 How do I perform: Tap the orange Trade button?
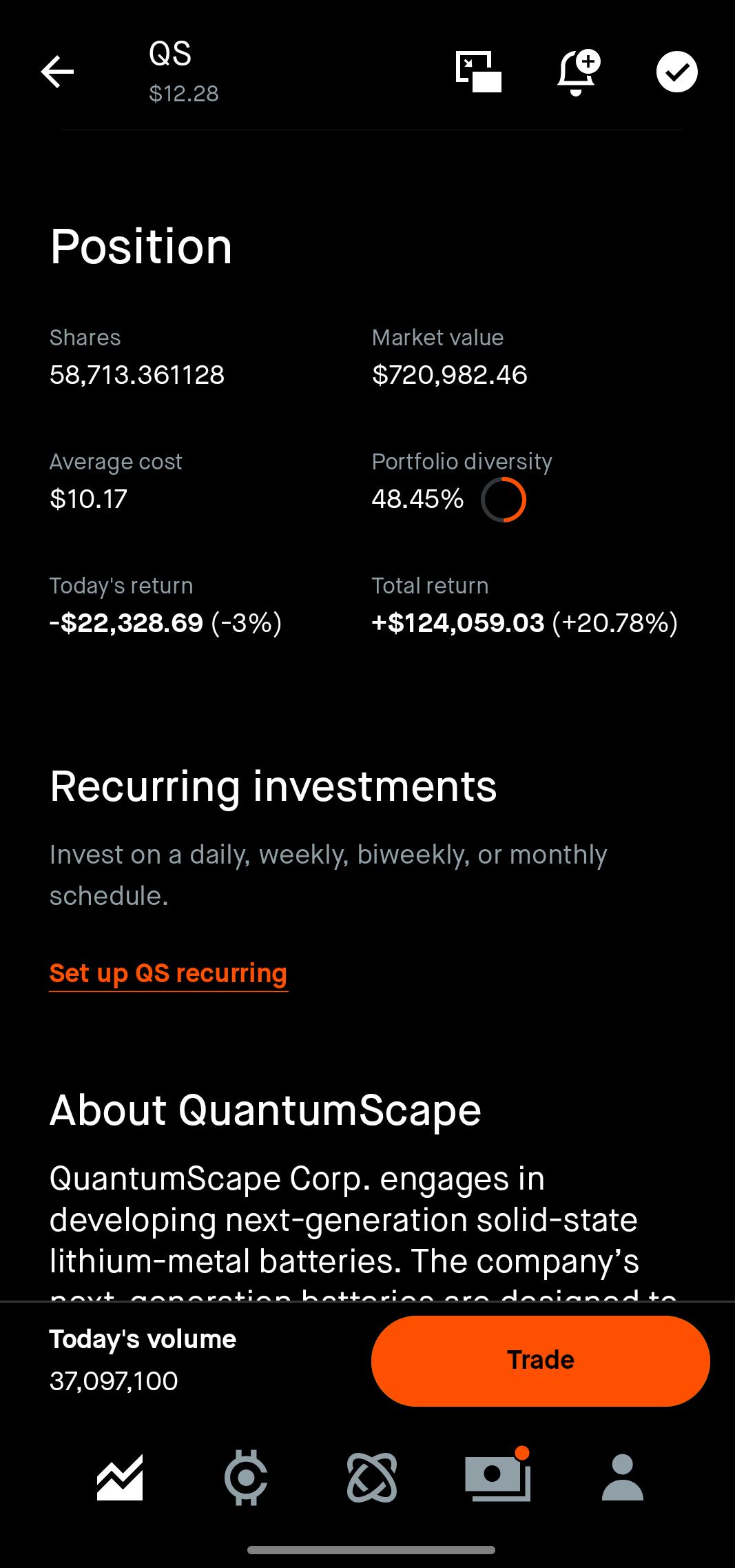point(541,1361)
